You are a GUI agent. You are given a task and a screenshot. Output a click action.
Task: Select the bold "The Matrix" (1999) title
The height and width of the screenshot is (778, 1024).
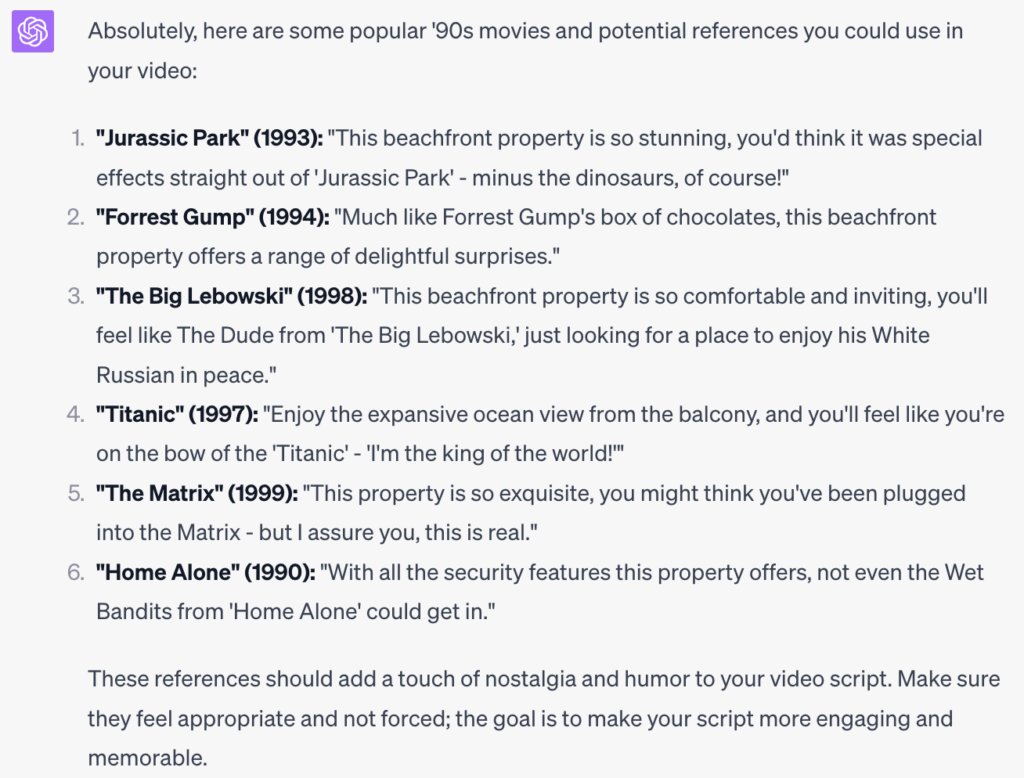tap(197, 493)
